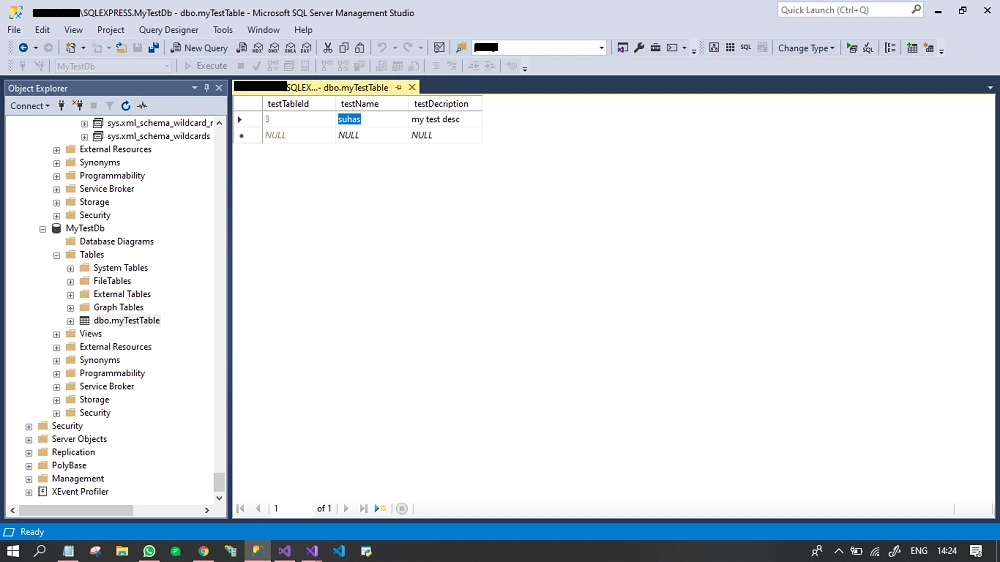The width and height of the screenshot is (1000, 562).
Task: Open the Tools menu
Action: click(223, 30)
